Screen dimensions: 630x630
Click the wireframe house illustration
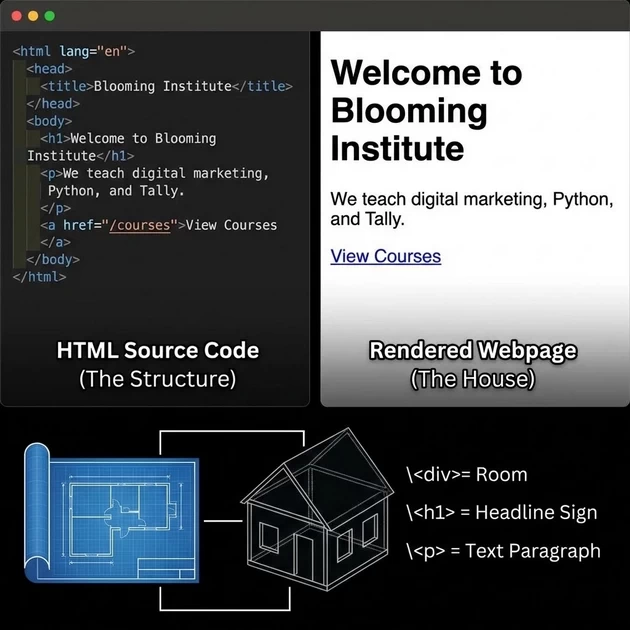pos(317,509)
